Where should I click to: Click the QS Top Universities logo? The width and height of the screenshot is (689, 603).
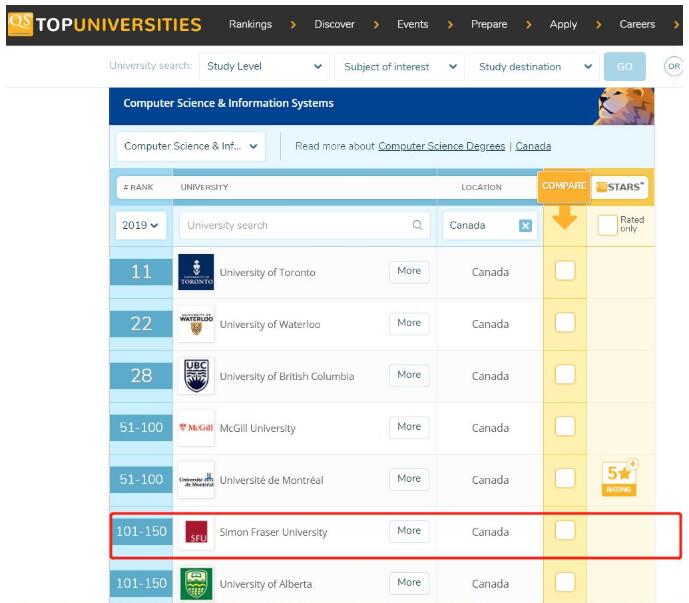[104, 25]
